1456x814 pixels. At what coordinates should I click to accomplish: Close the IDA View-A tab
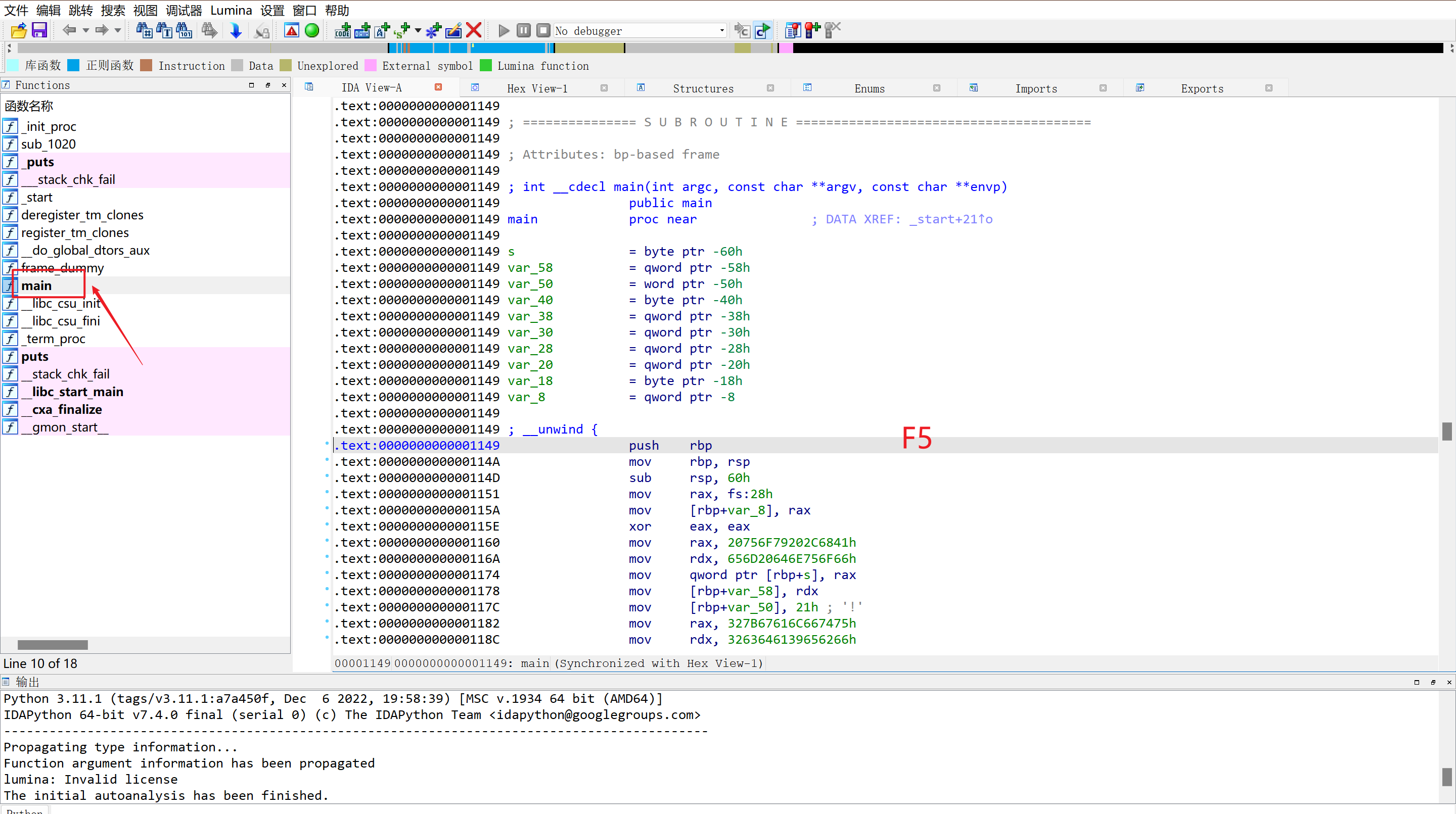coord(438,87)
